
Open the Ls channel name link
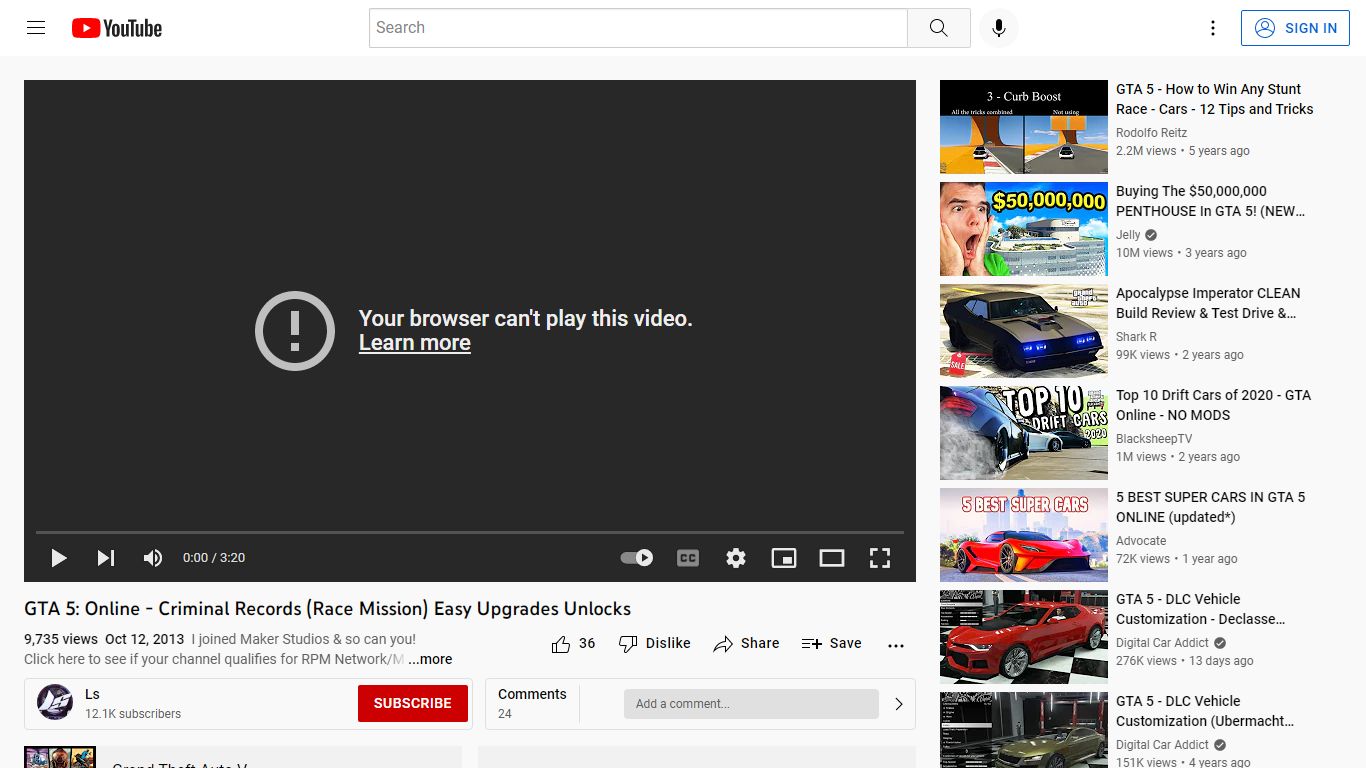point(92,694)
